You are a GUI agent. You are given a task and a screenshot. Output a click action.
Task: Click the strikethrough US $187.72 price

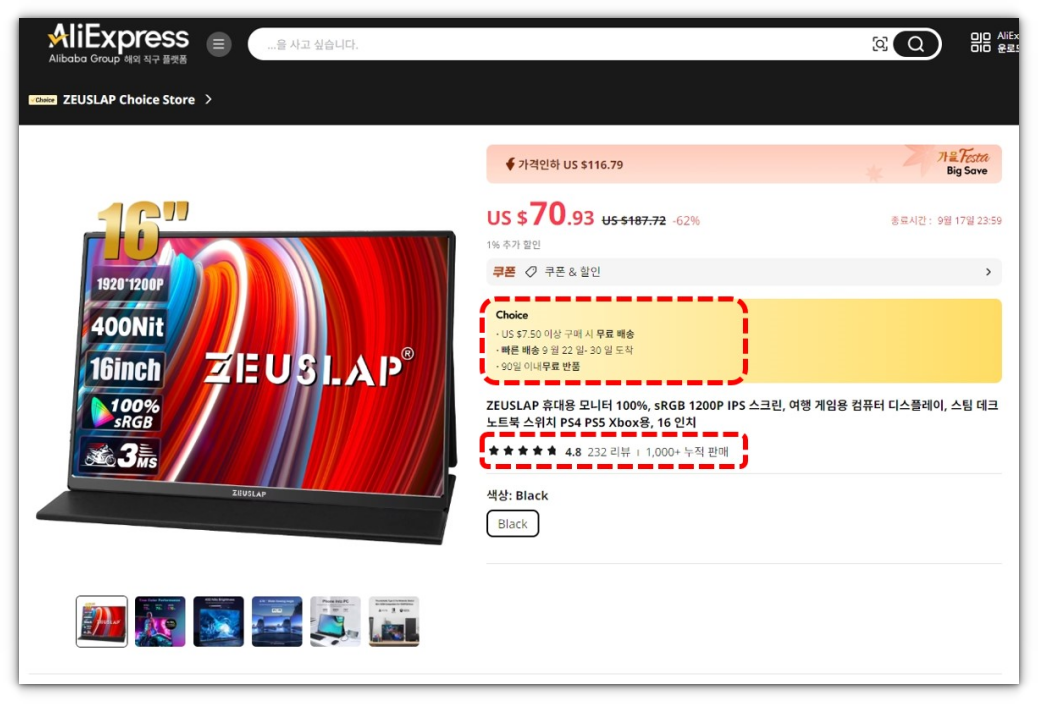(634, 221)
